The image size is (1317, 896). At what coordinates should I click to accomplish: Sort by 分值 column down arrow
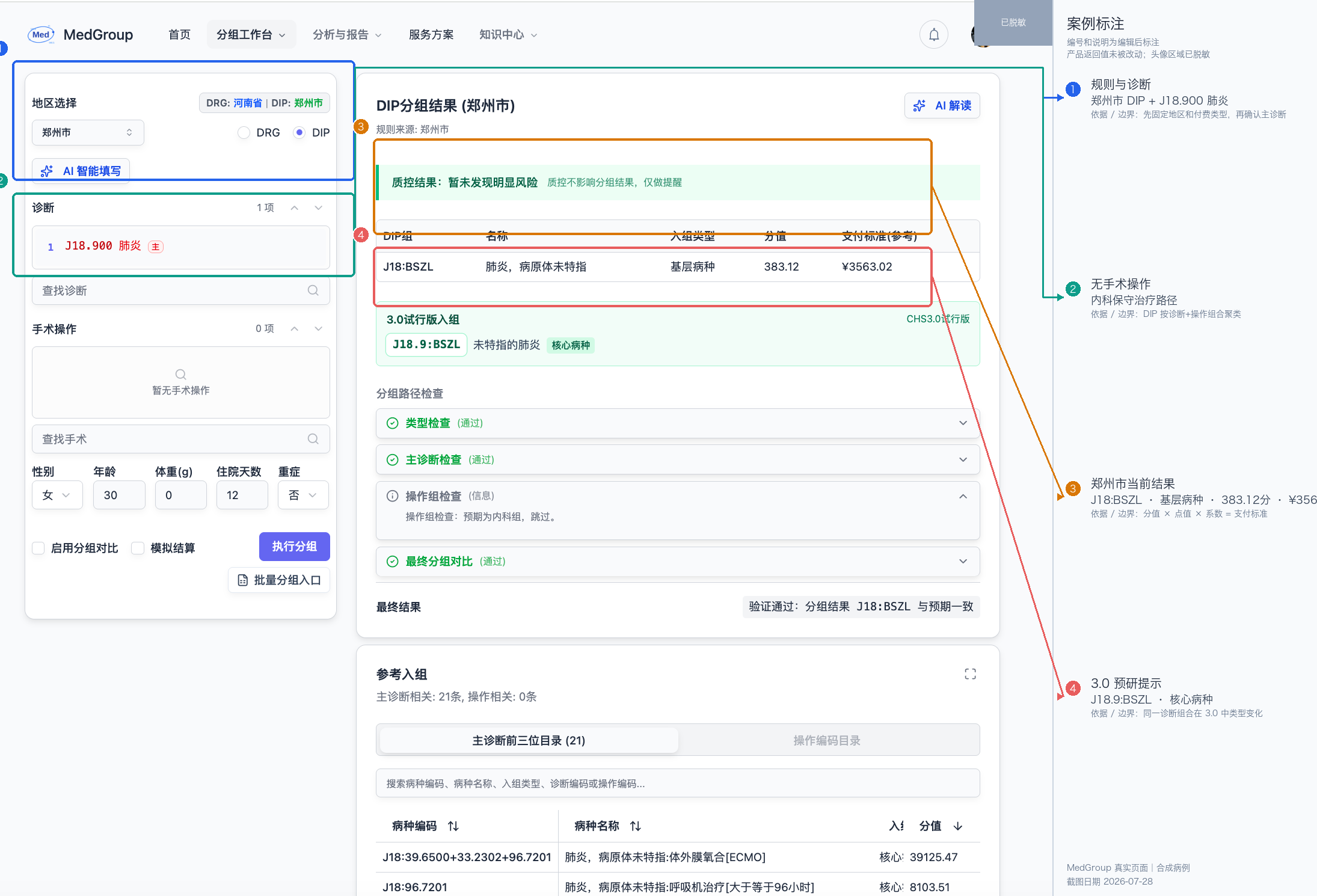click(x=958, y=826)
